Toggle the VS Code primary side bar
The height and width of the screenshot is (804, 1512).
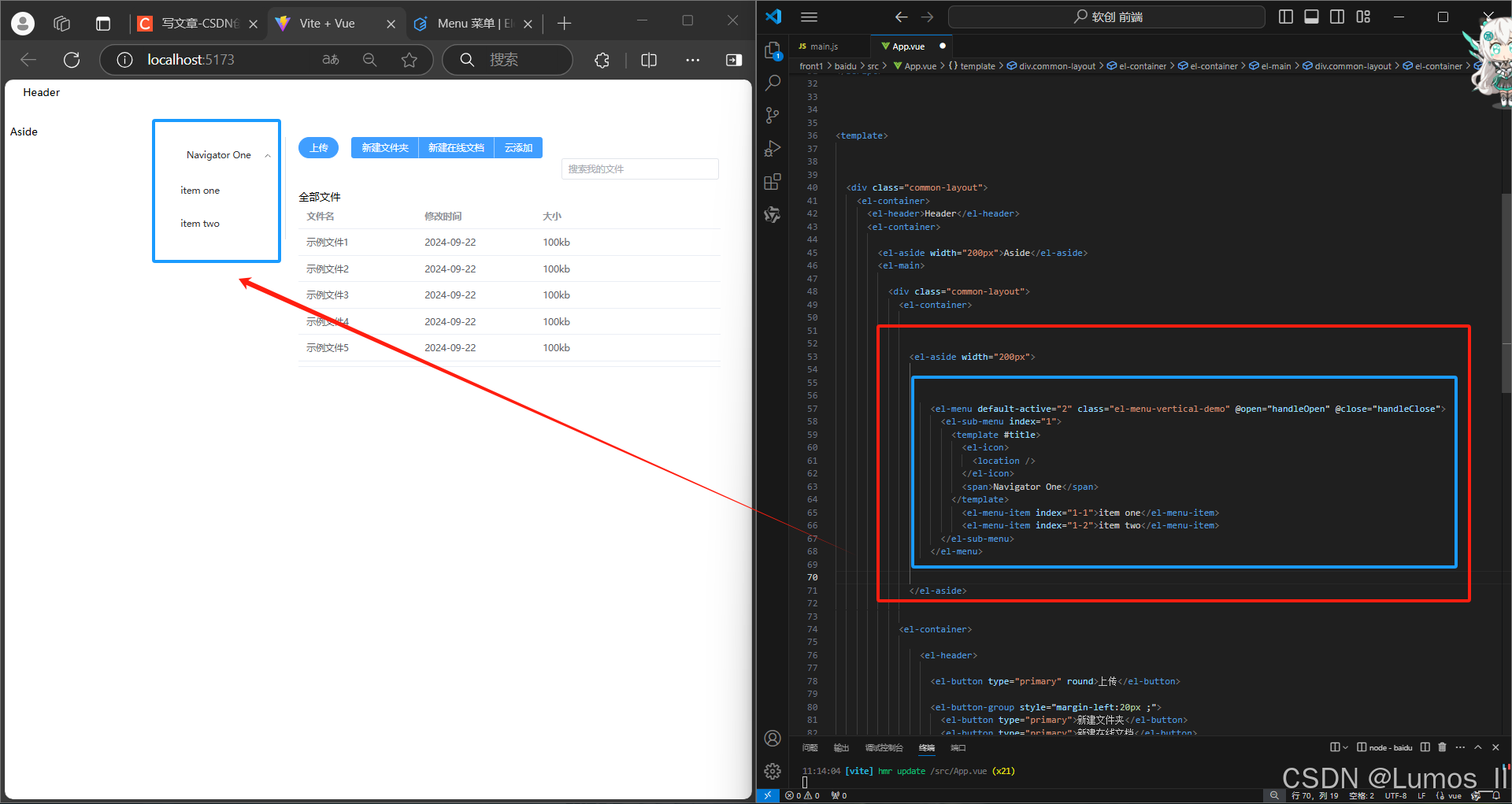click(1286, 17)
